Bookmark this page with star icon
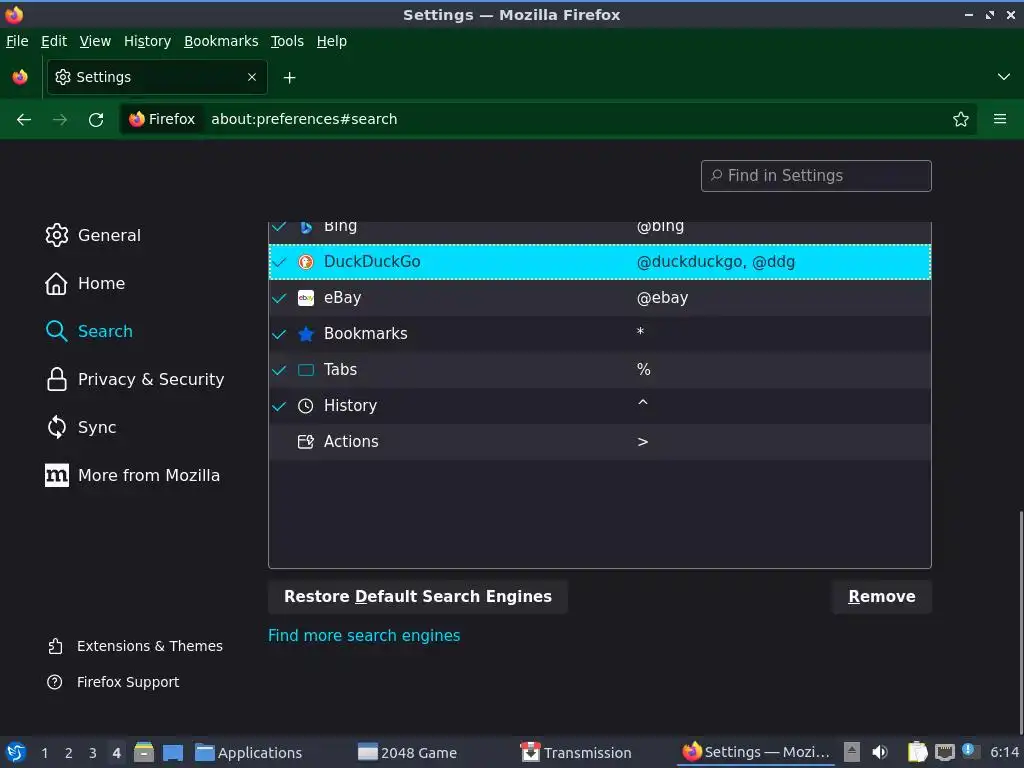The height and width of the screenshot is (768, 1024). [961, 120]
